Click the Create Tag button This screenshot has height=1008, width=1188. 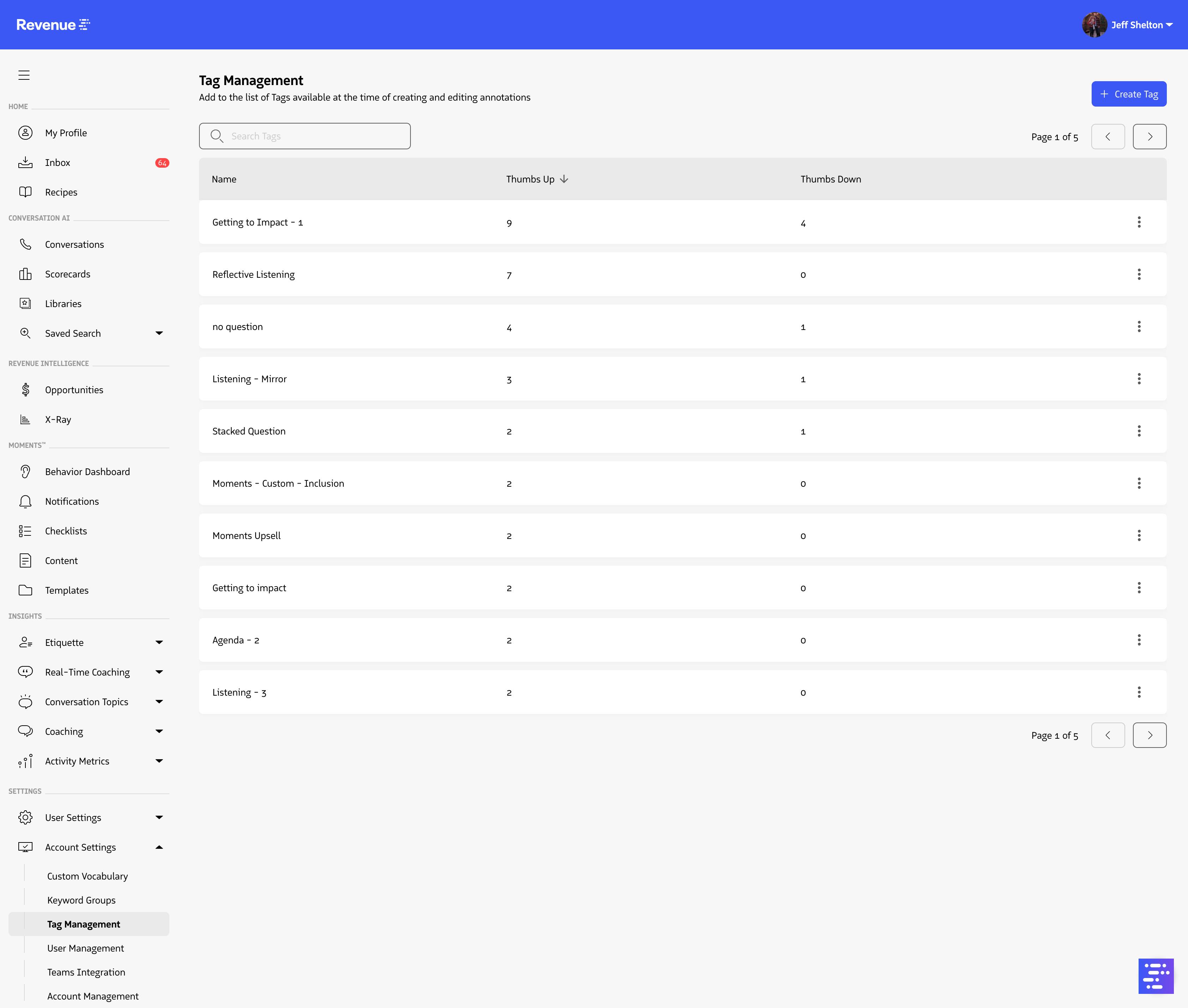1128,94
